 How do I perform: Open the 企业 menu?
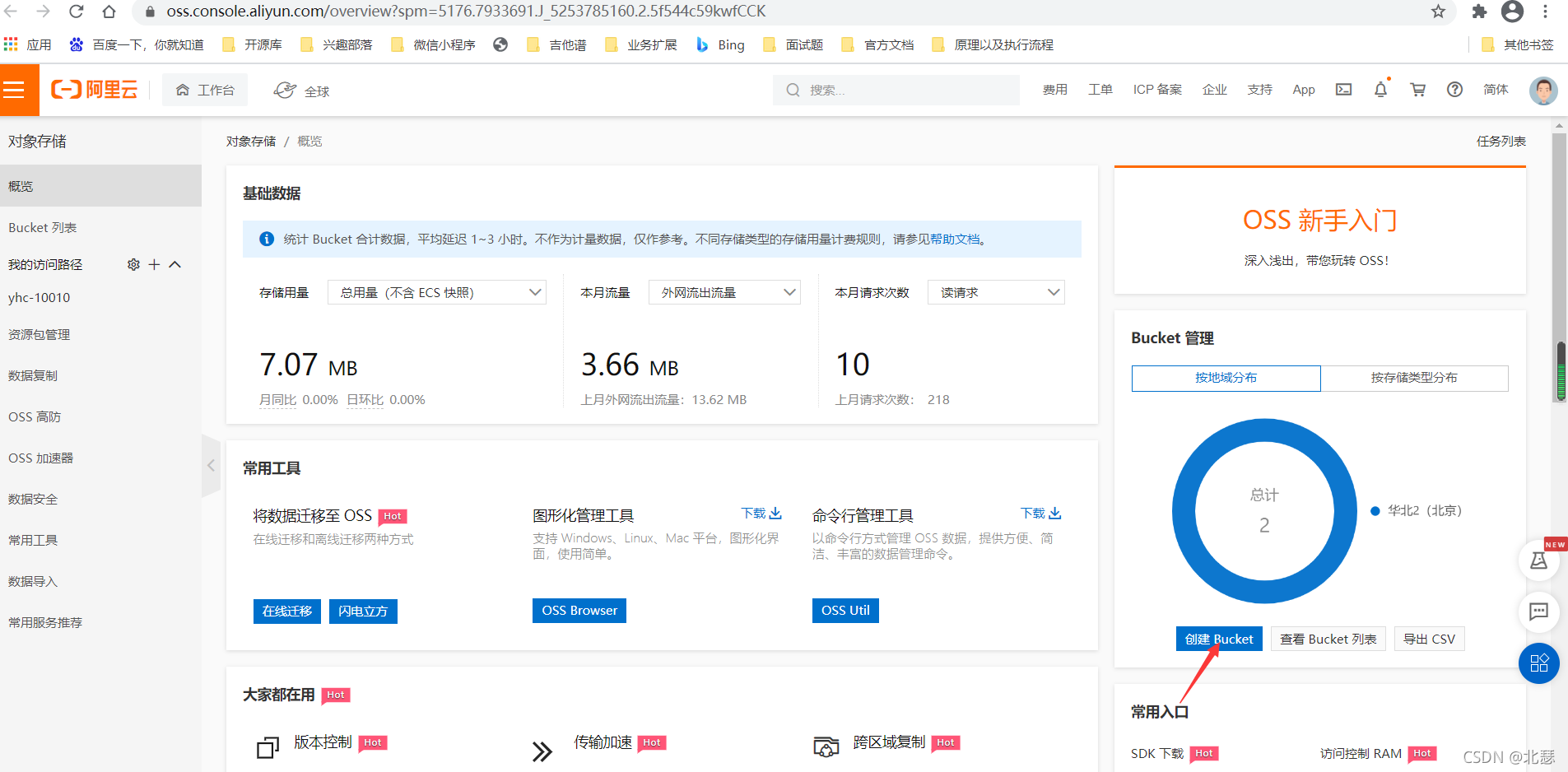[1215, 90]
